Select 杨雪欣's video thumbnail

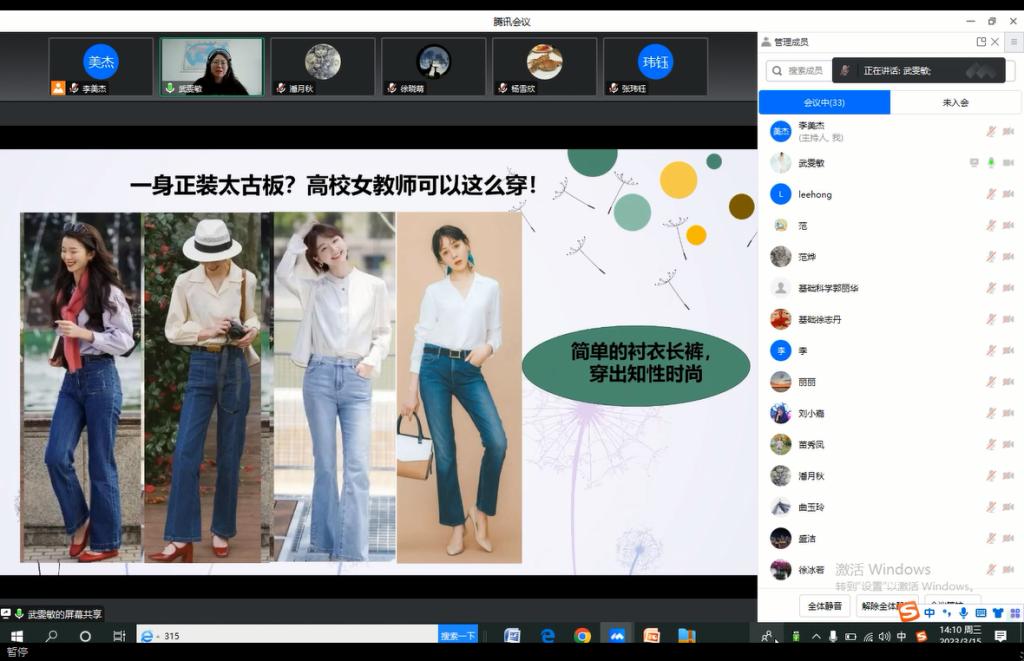tap(544, 67)
